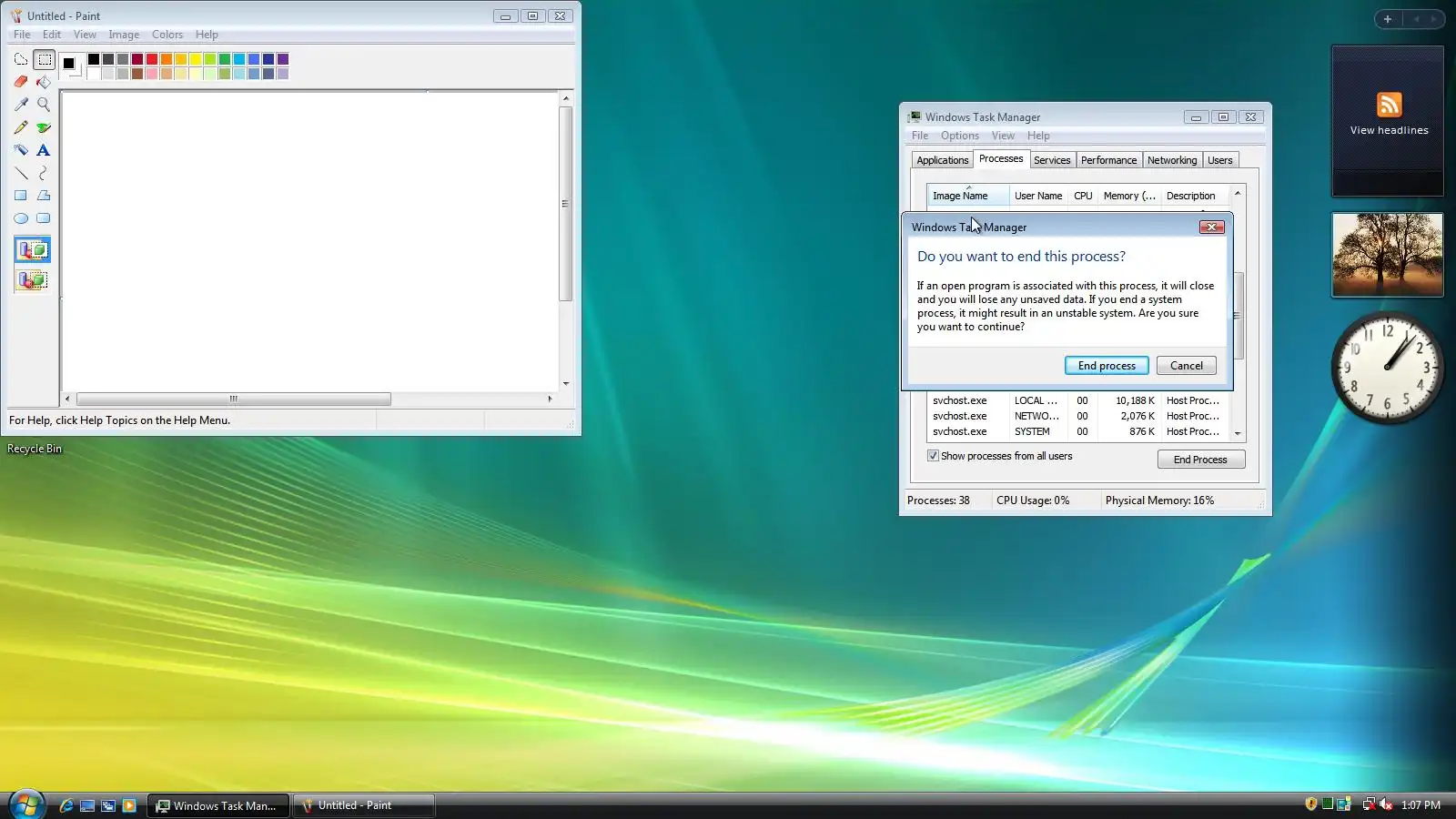The image size is (1456, 819).
Task: Select the svchost.exe row owned by SYSTEM
Action: (1077, 431)
